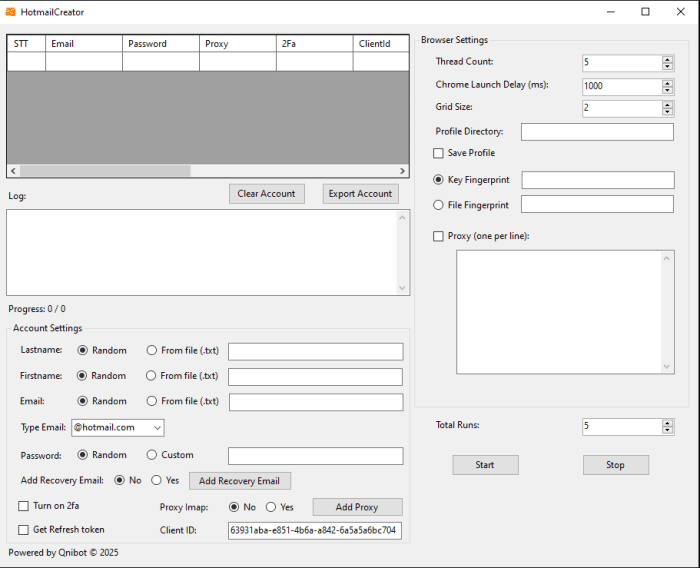Click the table's left scroll arrow
Image resolution: width=700 pixels, height=568 pixels.
[13, 171]
